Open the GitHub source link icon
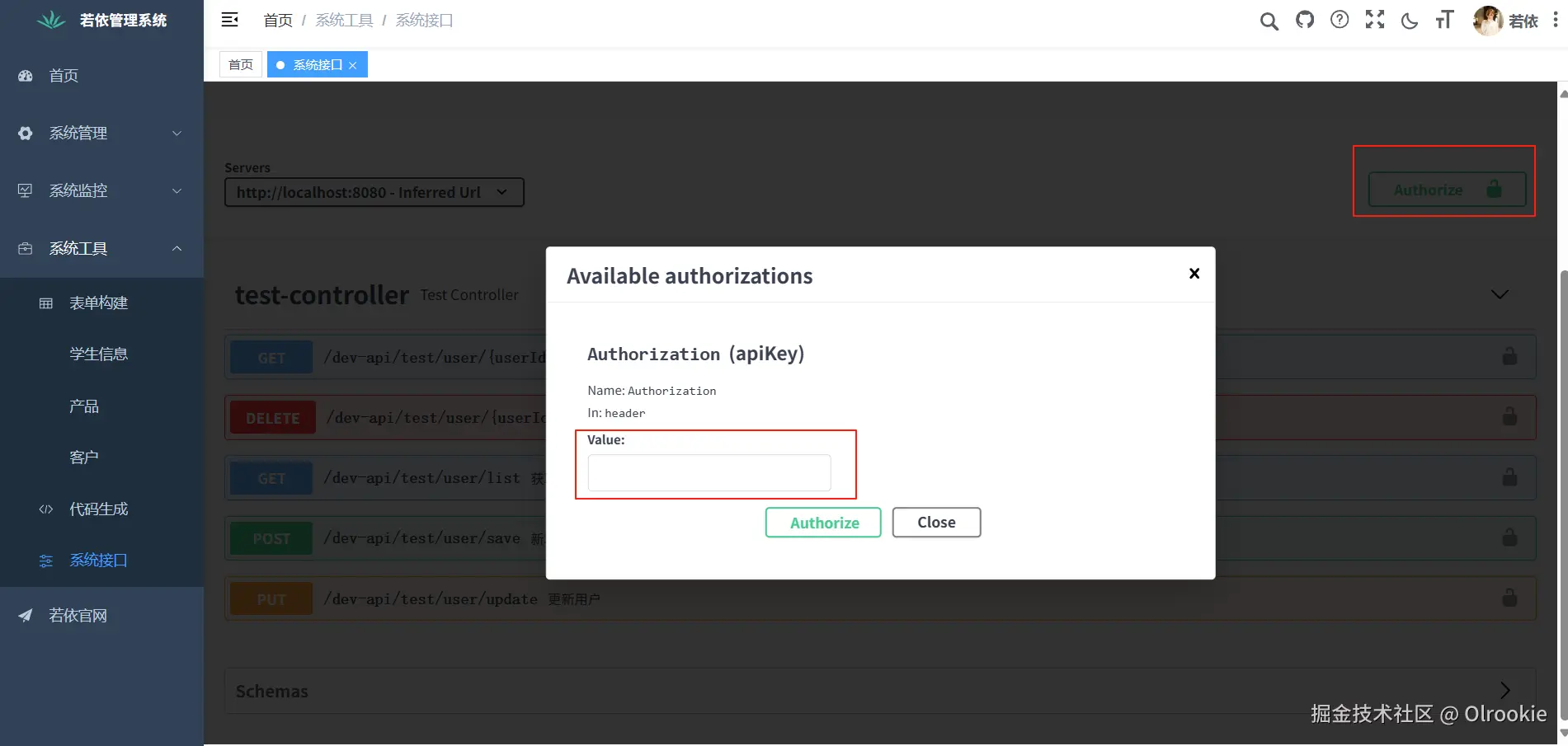 click(1304, 20)
